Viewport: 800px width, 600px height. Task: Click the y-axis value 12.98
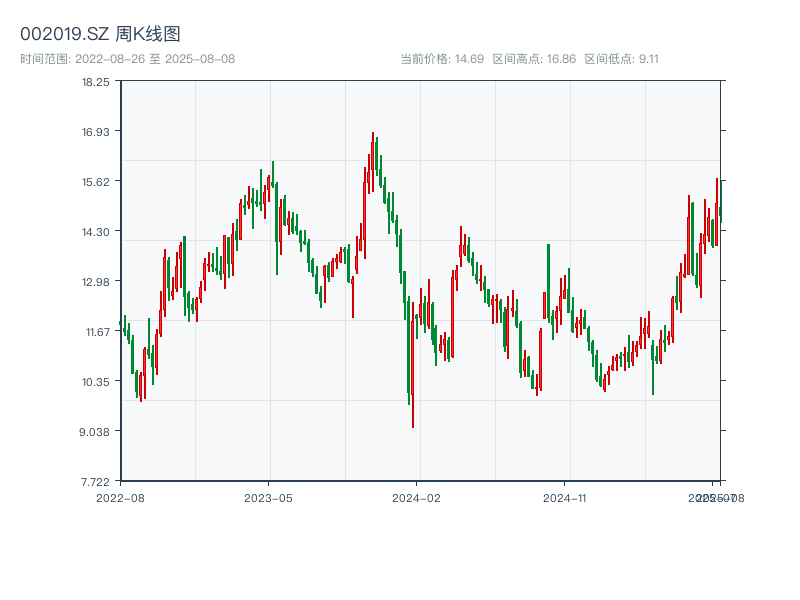coord(96,282)
